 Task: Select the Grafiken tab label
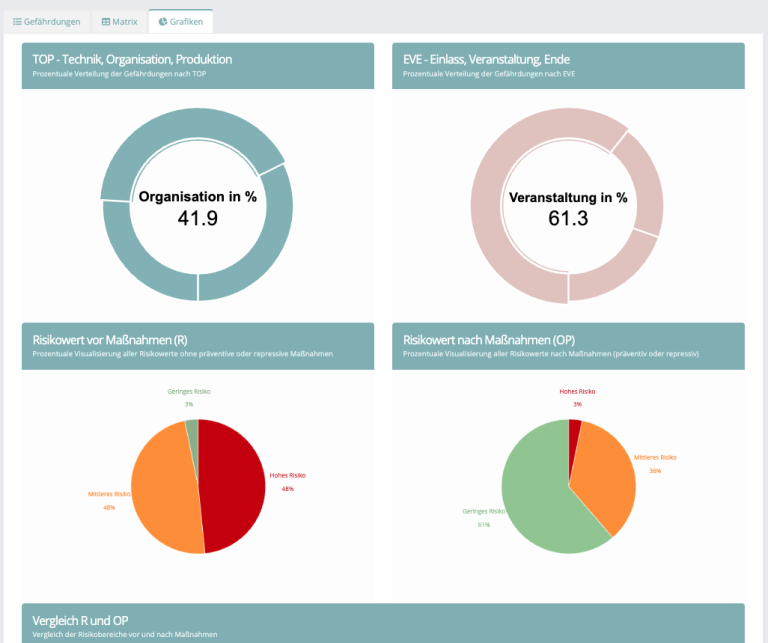[x=187, y=21]
